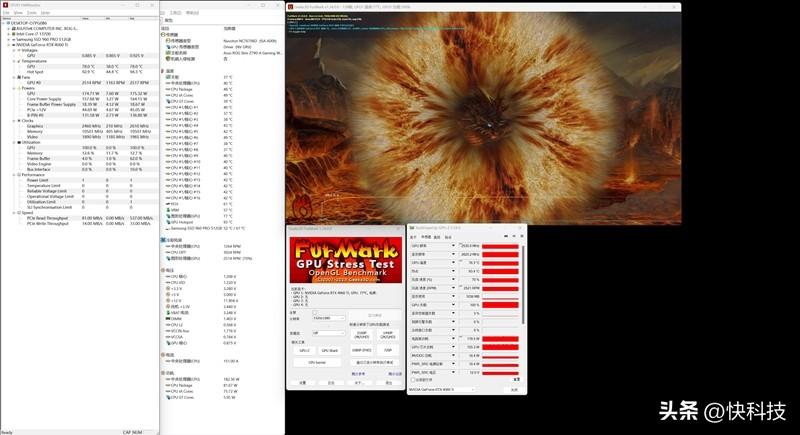The height and width of the screenshot is (435, 800).
Task: Click the GPU-Z refresh icon
Action: [x=514, y=236]
